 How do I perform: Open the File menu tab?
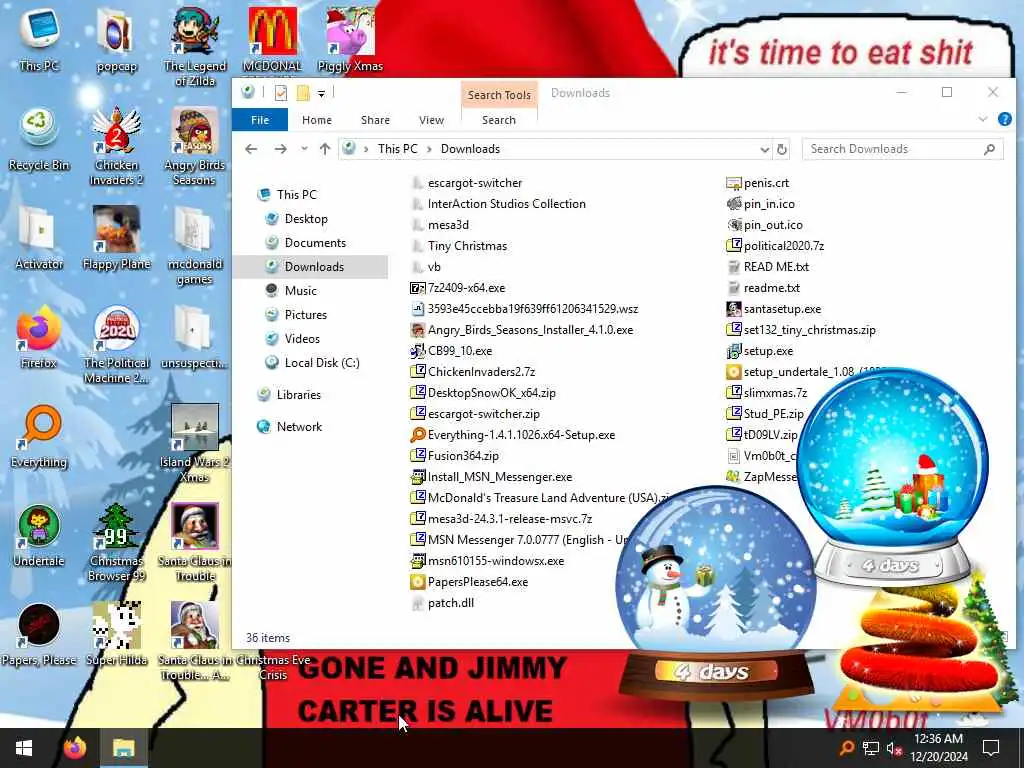260,120
